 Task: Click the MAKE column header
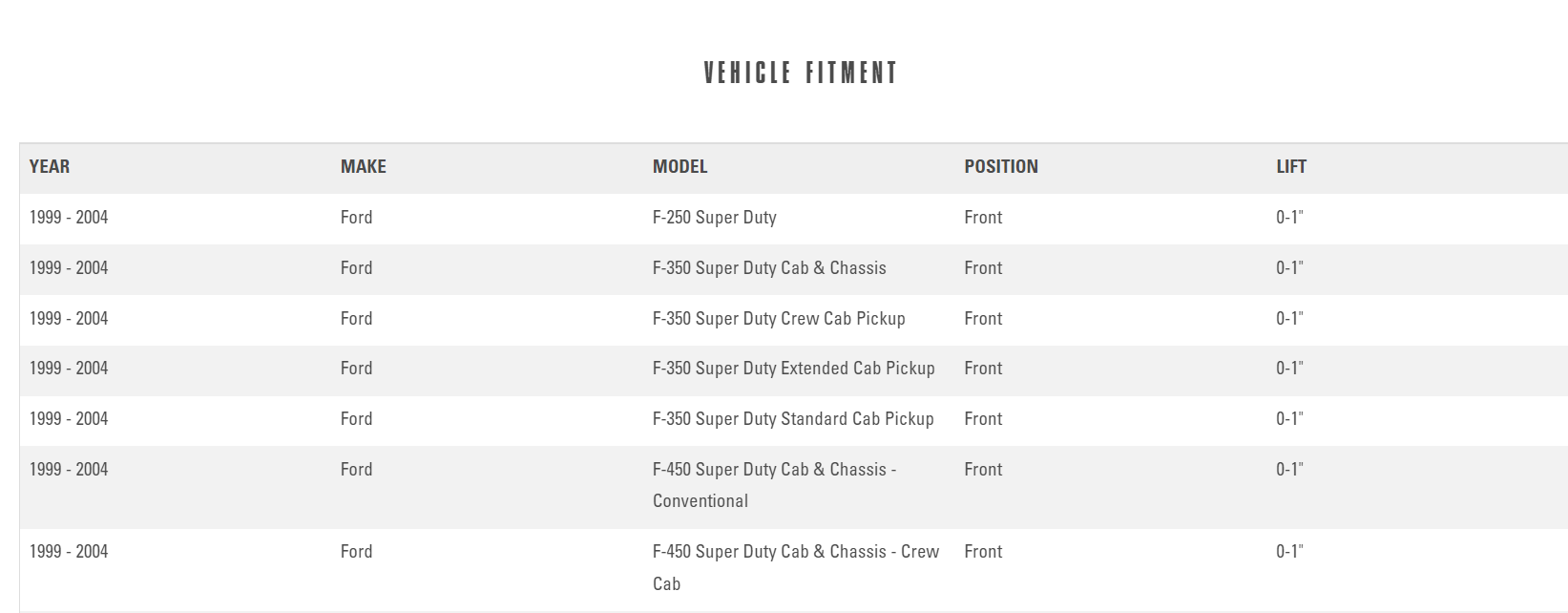[x=363, y=167]
